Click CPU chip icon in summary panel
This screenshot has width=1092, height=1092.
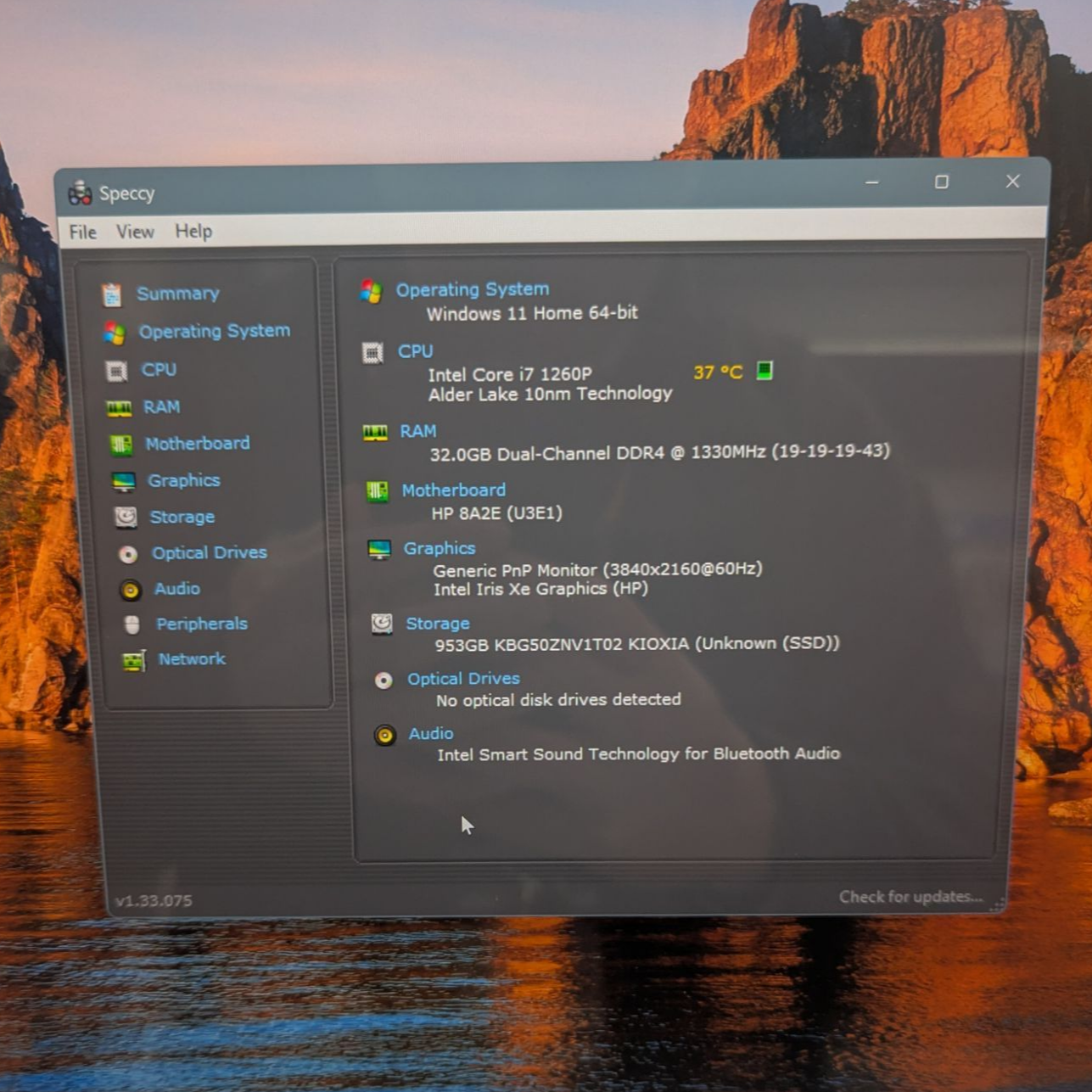click(372, 353)
